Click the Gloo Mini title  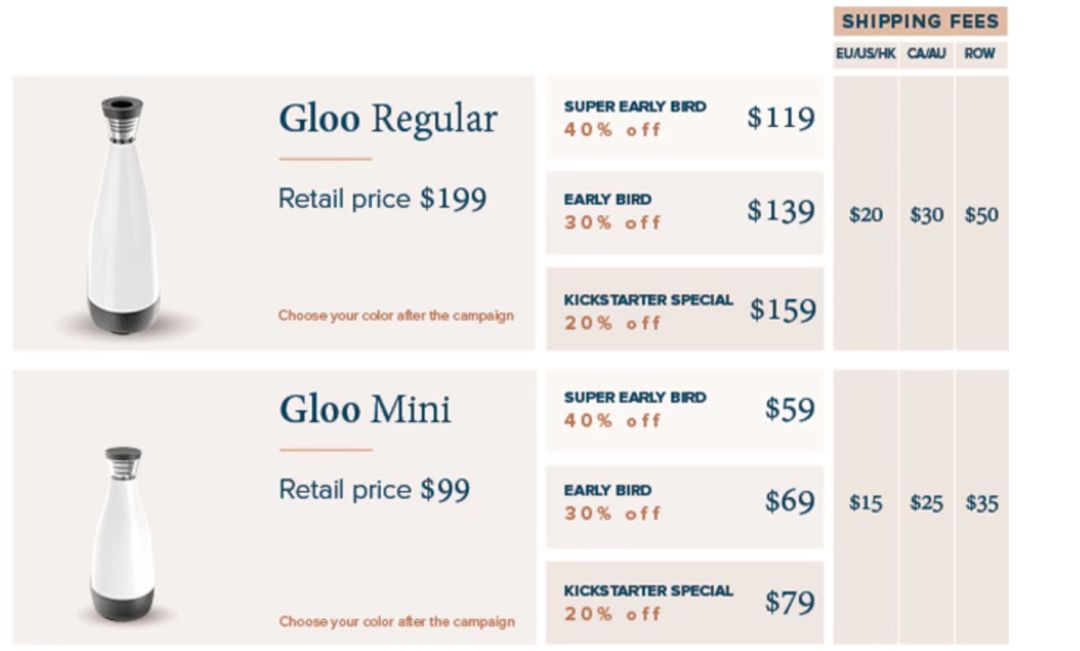(x=364, y=410)
